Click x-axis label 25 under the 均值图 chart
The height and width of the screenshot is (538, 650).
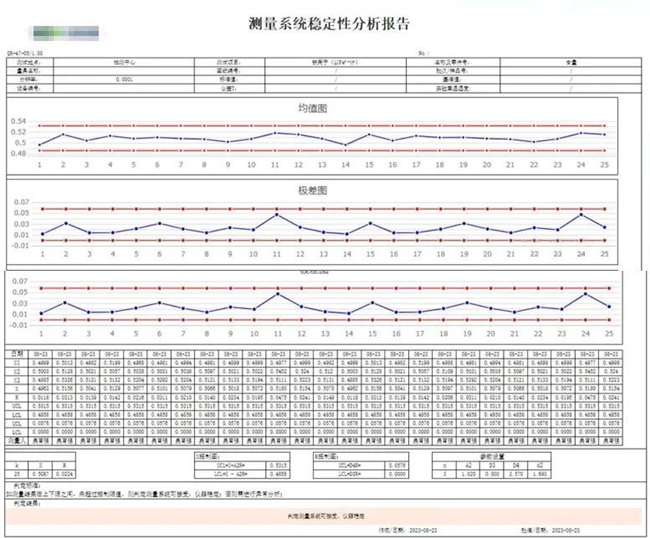[x=603, y=165]
